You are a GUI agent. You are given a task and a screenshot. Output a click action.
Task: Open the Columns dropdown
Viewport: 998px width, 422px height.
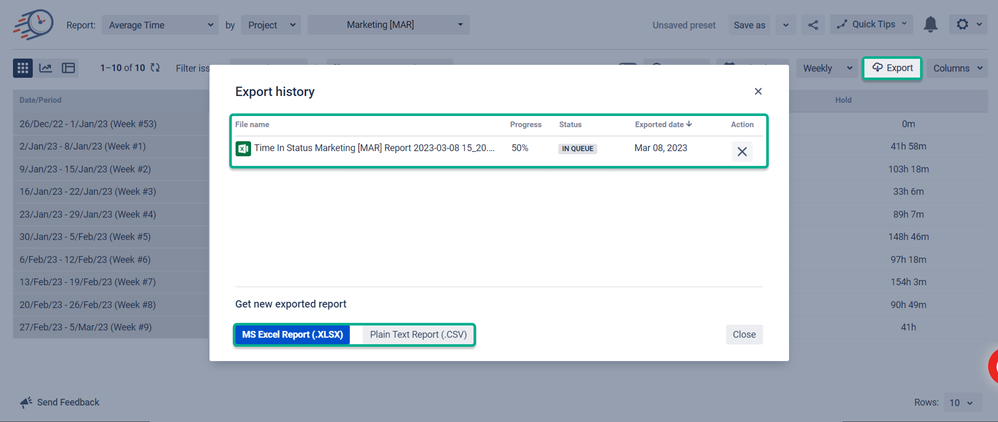click(x=957, y=68)
